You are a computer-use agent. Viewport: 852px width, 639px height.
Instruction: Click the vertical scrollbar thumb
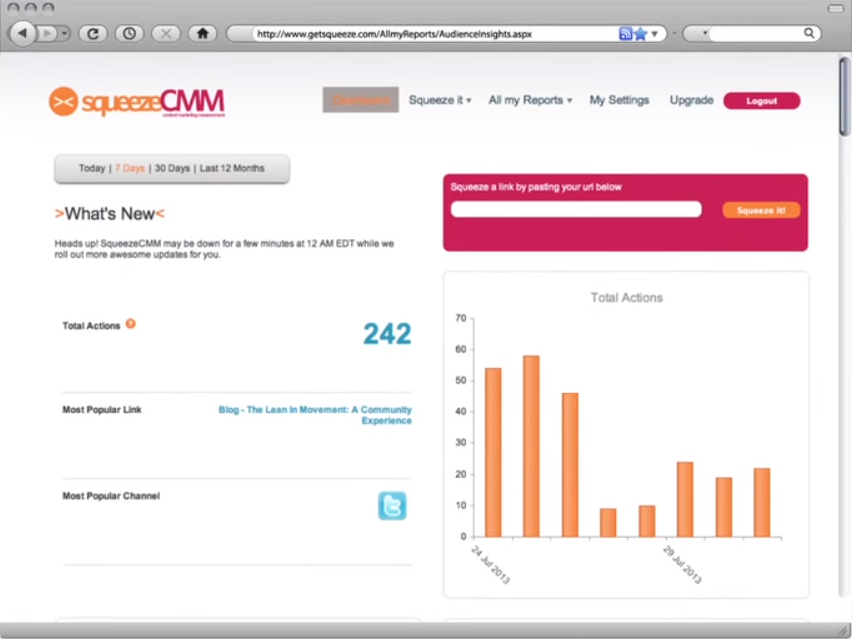[x=845, y=96]
